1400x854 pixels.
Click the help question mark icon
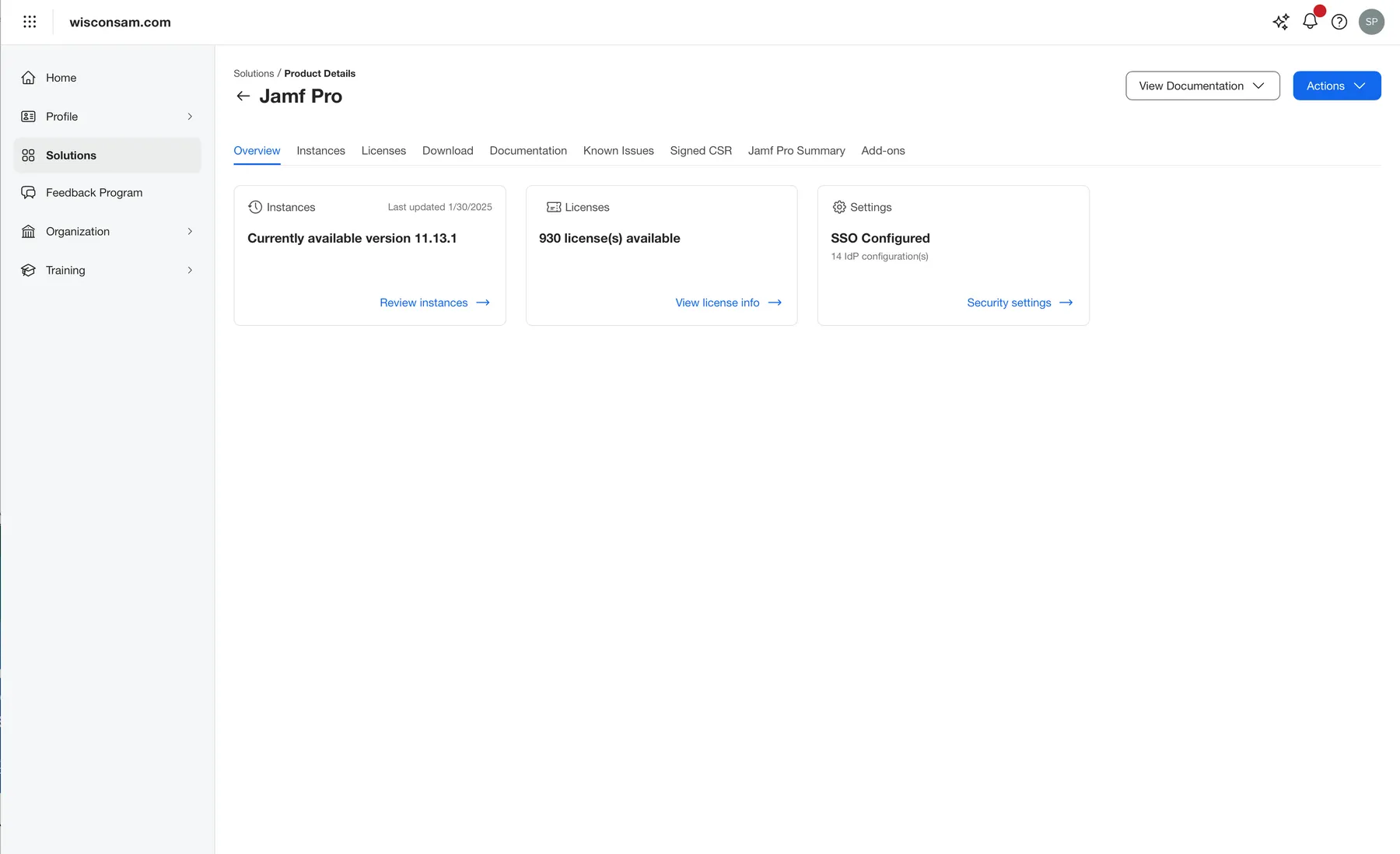click(1339, 22)
